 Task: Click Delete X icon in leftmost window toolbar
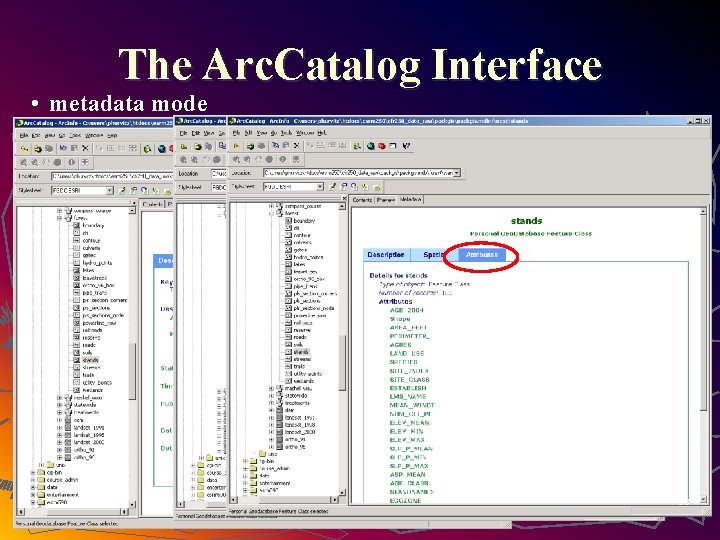(x=85, y=148)
